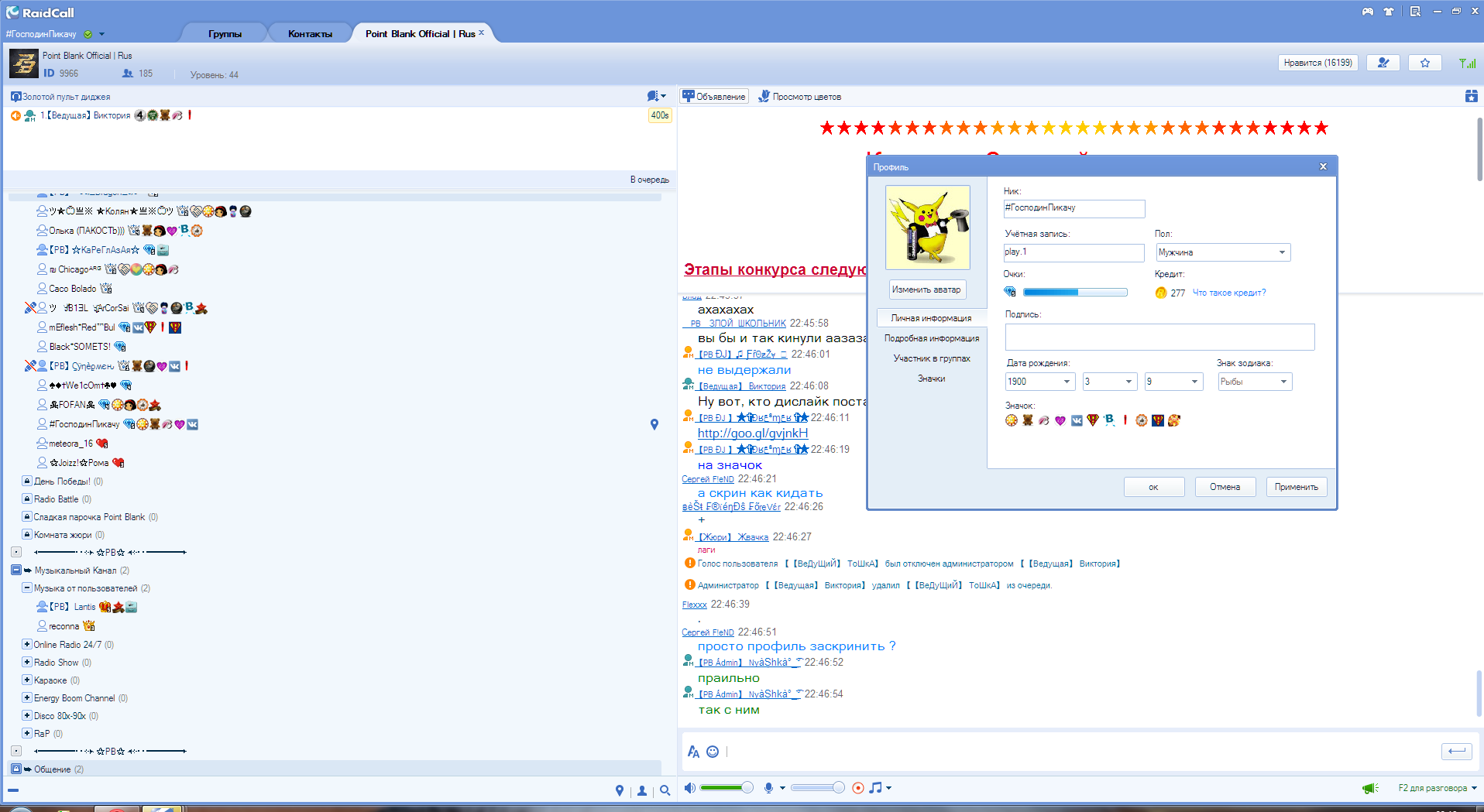Click the member edit icon button beside Нравится

[1383, 63]
